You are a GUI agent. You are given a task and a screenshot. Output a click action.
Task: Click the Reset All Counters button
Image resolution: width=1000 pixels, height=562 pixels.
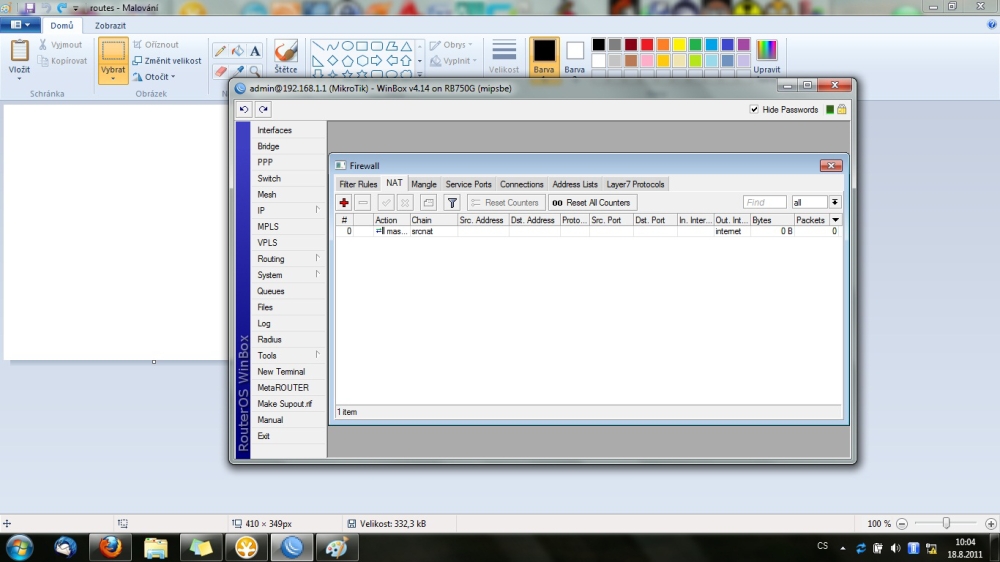pyautogui.click(x=592, y=203)
